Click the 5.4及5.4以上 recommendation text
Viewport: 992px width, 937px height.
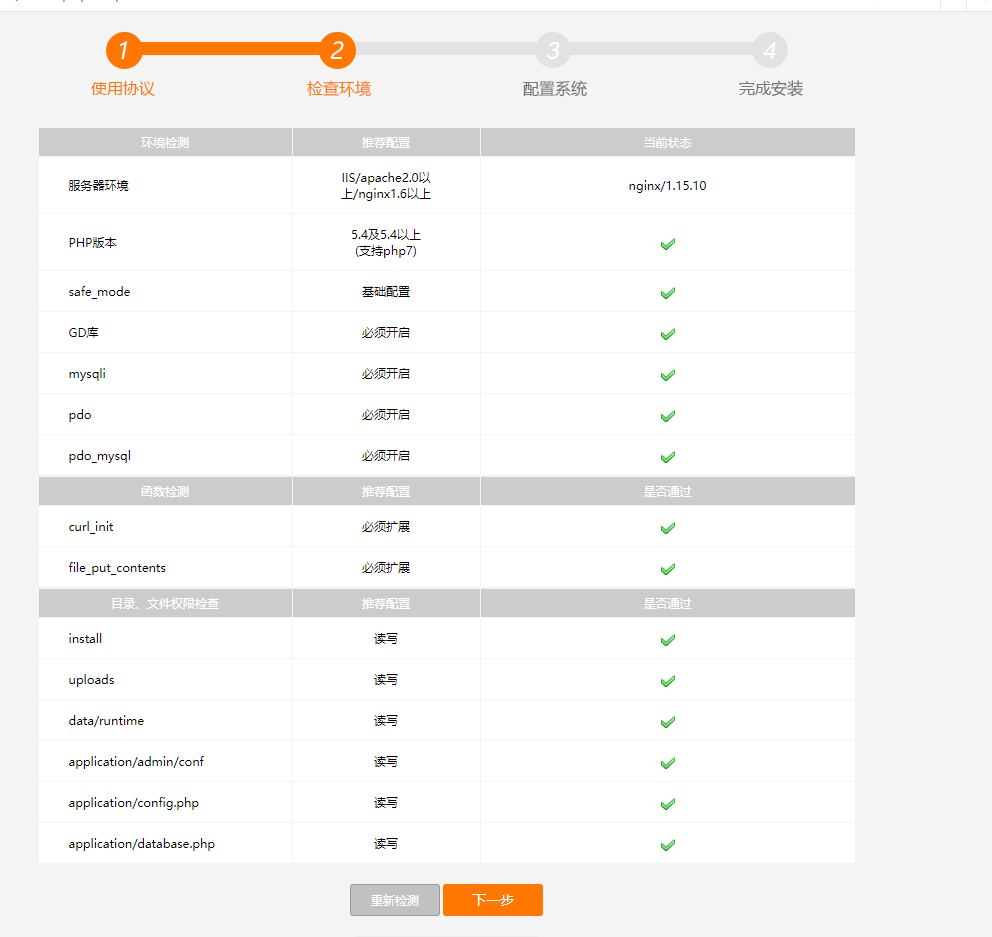click(x=386, y=235)
